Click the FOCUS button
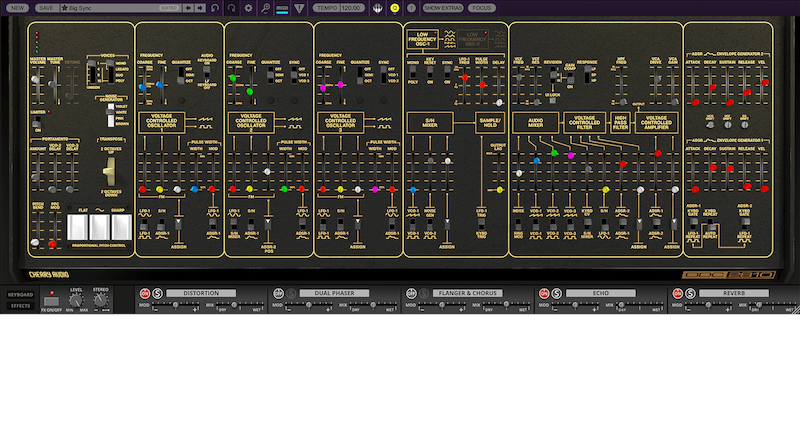Screen dimensions: 800x440 coord(482,8)
